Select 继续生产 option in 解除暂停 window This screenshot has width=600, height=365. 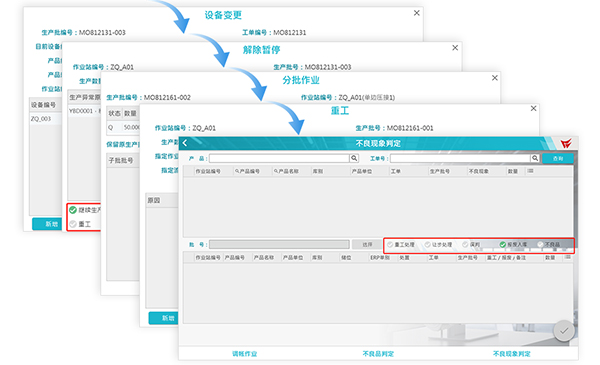click(x=85, y=210)
